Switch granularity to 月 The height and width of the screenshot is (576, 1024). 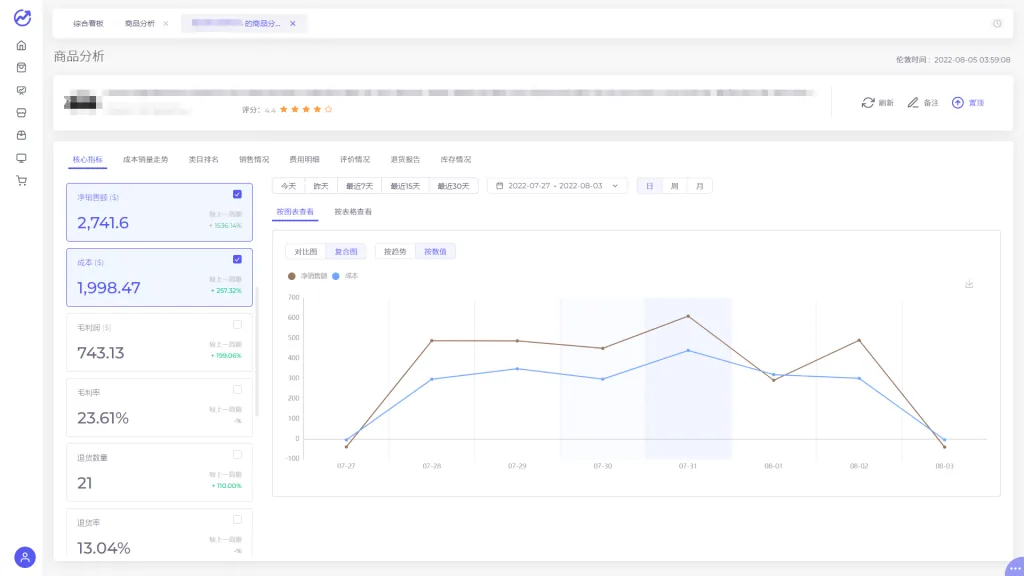click(699, 186)
